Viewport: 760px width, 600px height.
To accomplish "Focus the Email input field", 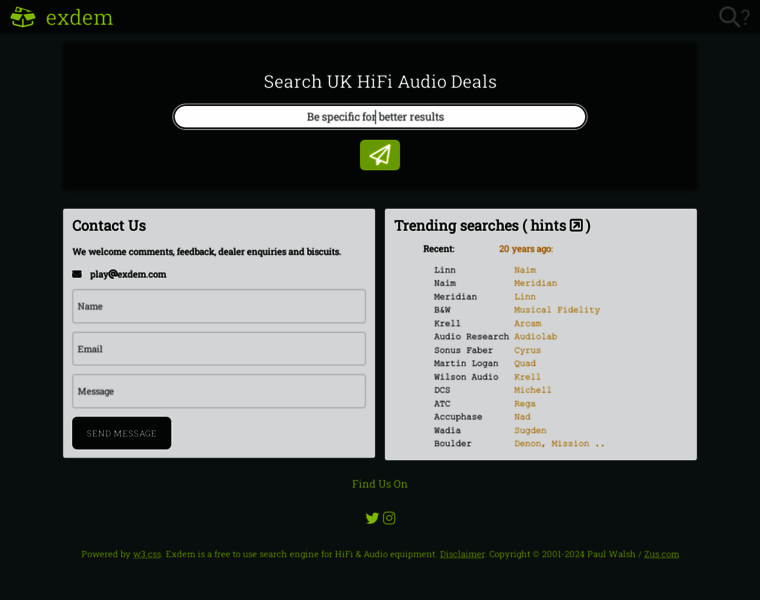I will click(x=219, y=349).
